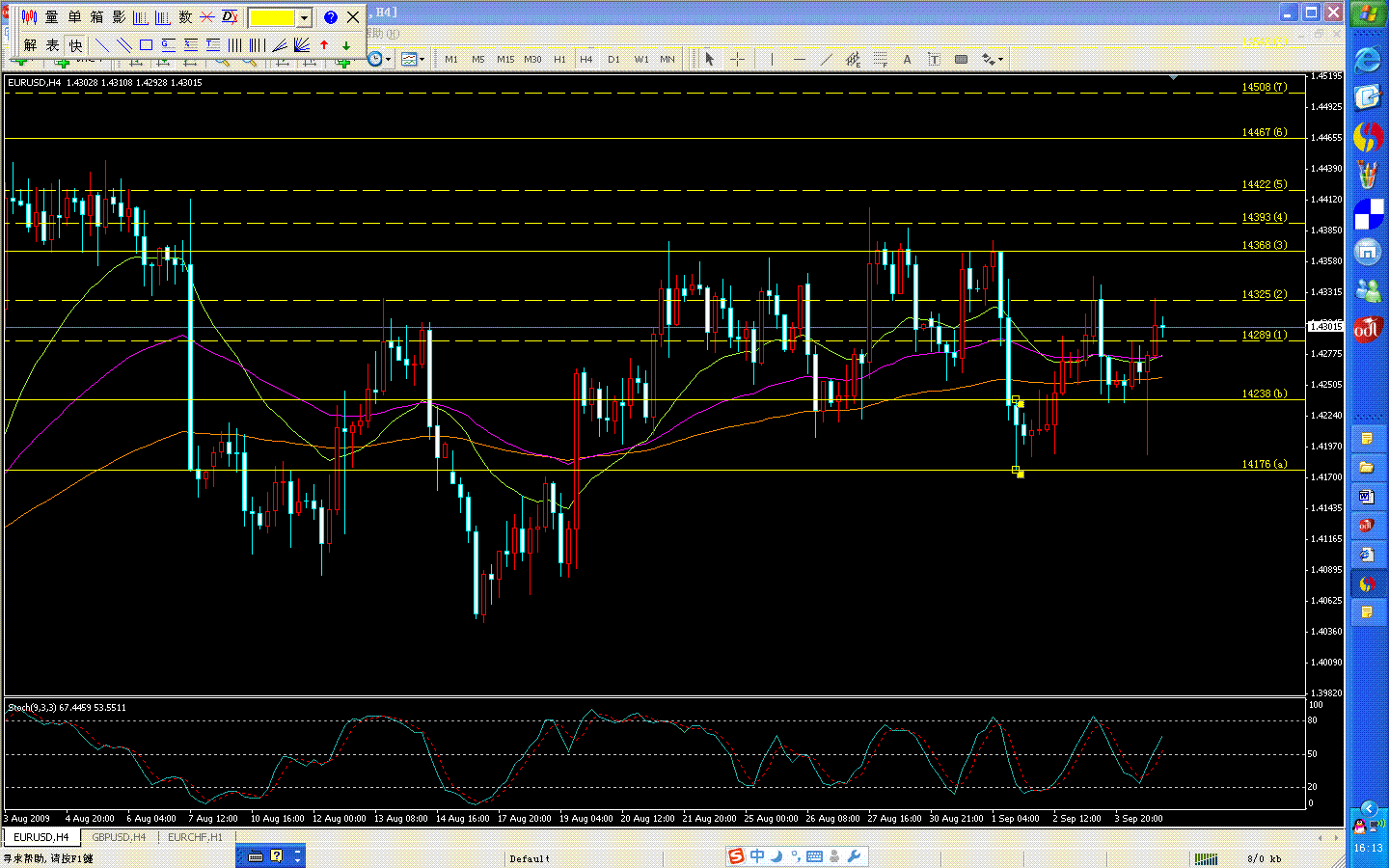
Task: Switch chart to D1 timeframe
Action: 613,60
